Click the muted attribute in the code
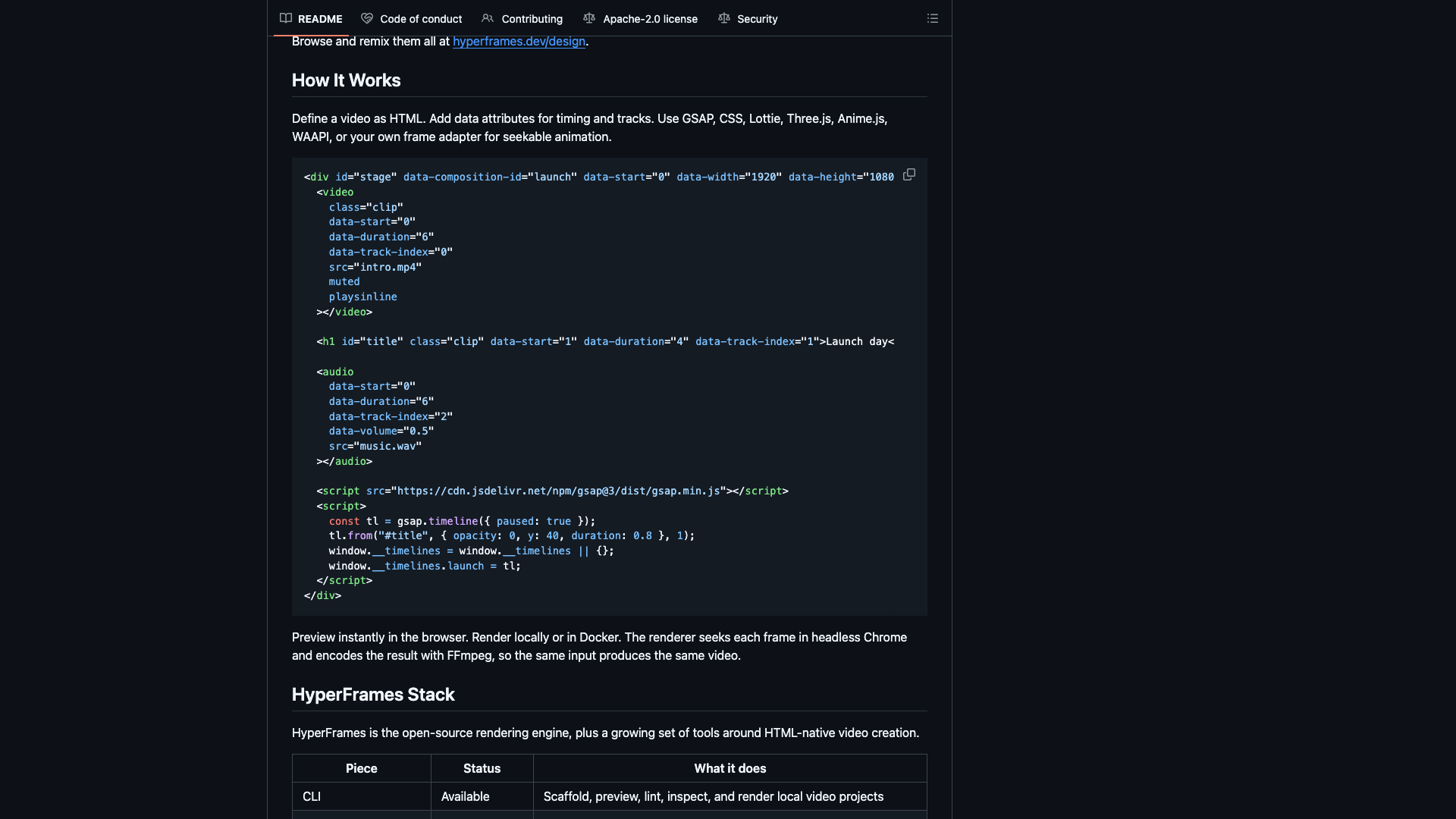Screen dimensions: 1456x819 pos(344,281)
